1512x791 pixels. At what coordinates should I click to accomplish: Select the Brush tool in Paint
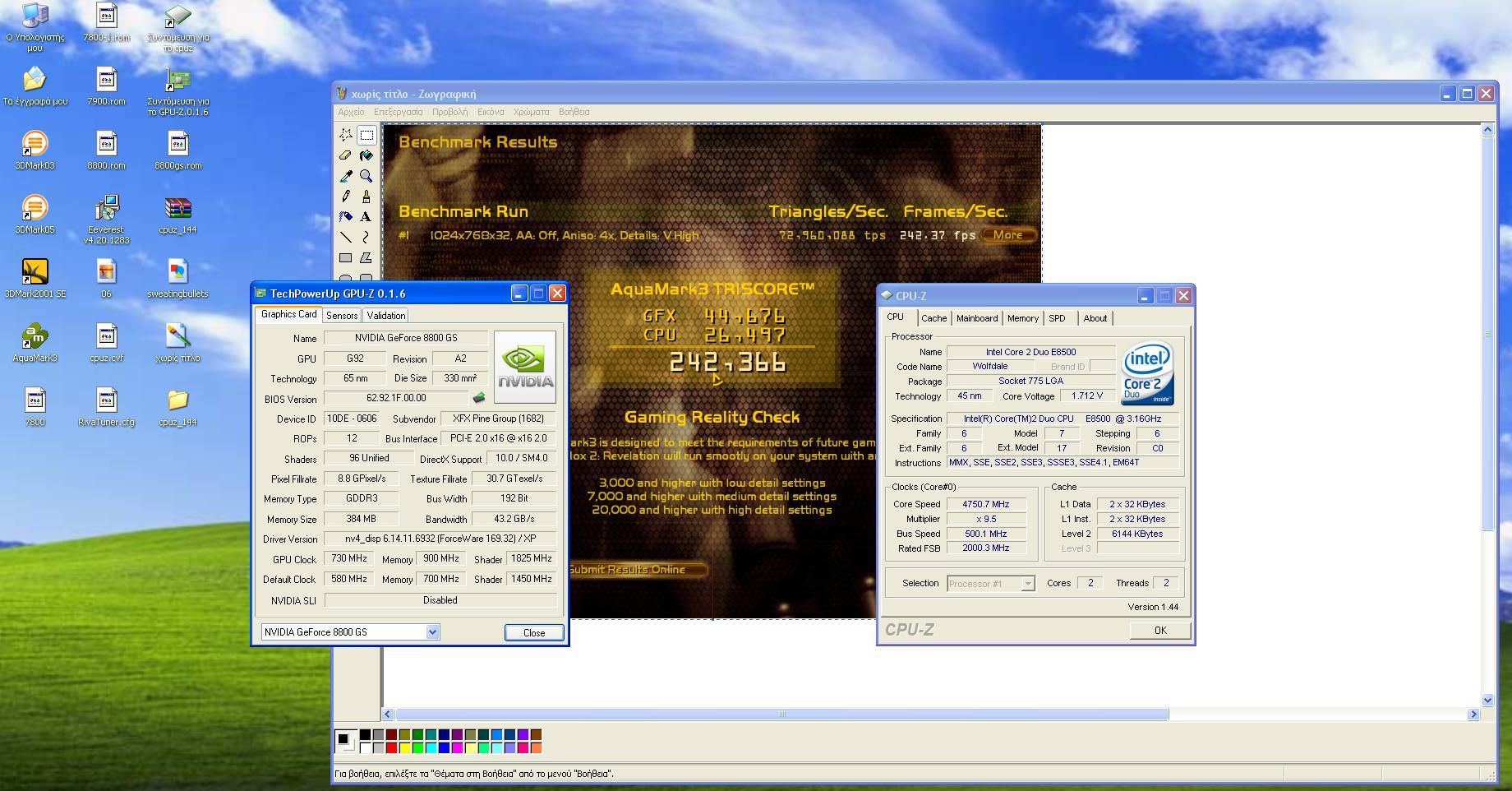[x=366, y=197]
